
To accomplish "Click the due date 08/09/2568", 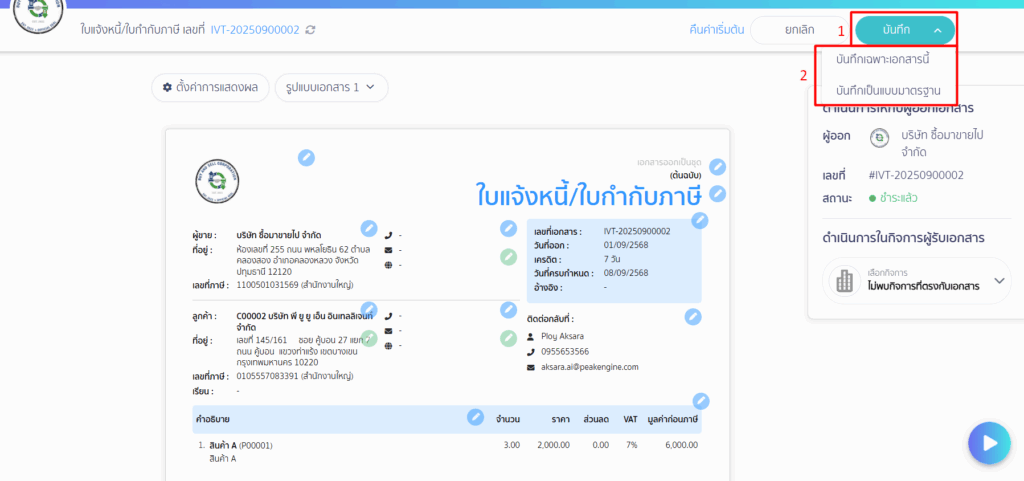I will tap(626, 273).
